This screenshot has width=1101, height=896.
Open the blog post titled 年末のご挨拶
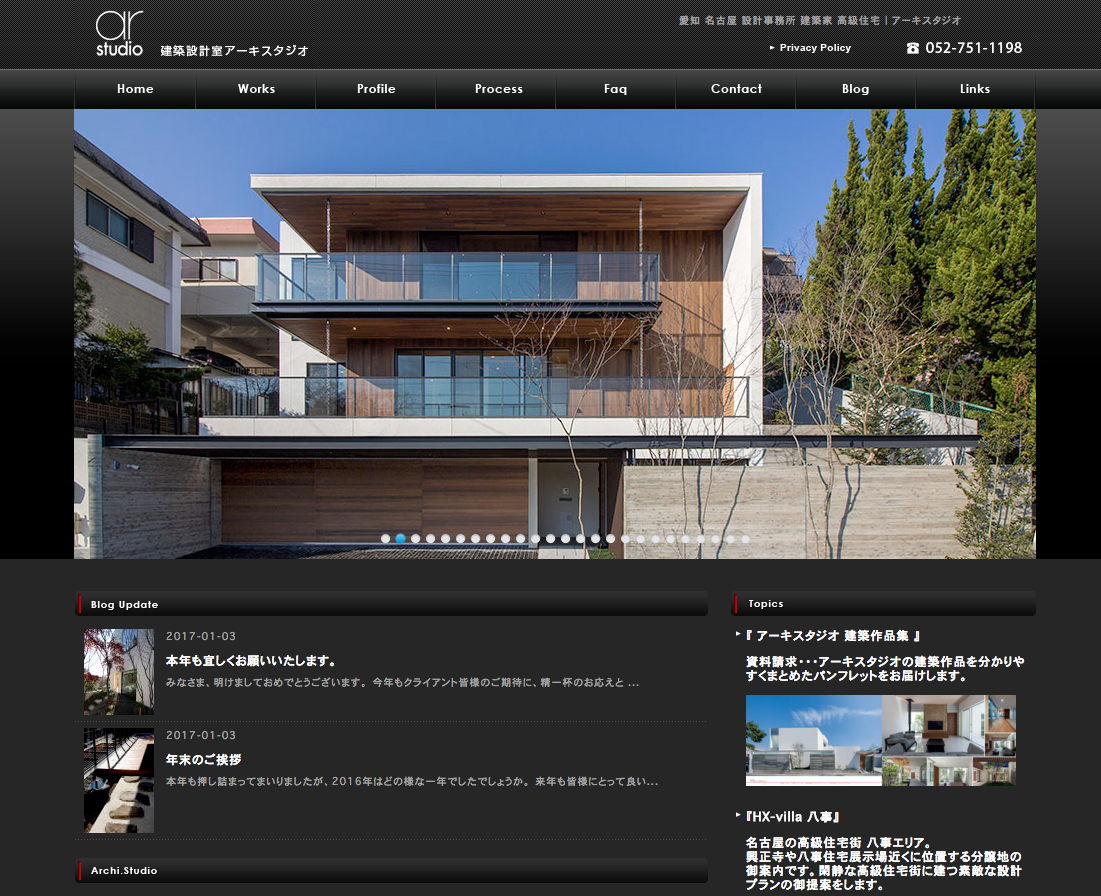click(x=204, y=760)
